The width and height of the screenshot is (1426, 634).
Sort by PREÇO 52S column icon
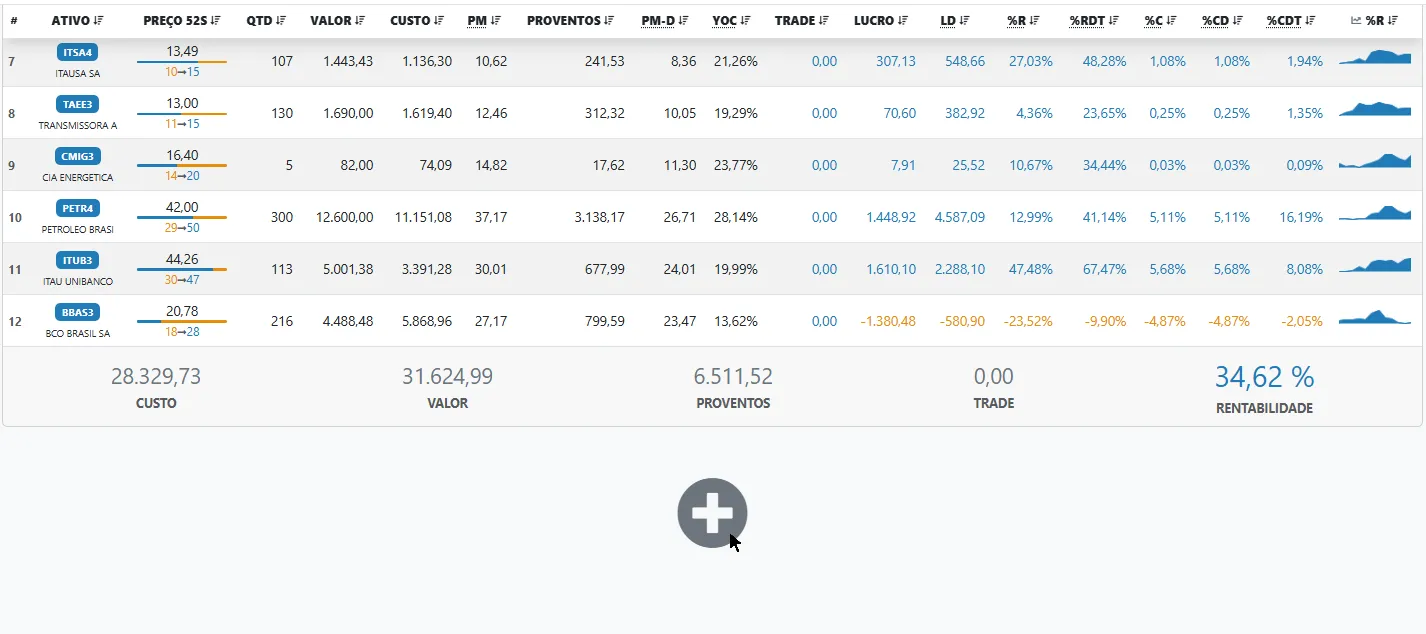215,20
